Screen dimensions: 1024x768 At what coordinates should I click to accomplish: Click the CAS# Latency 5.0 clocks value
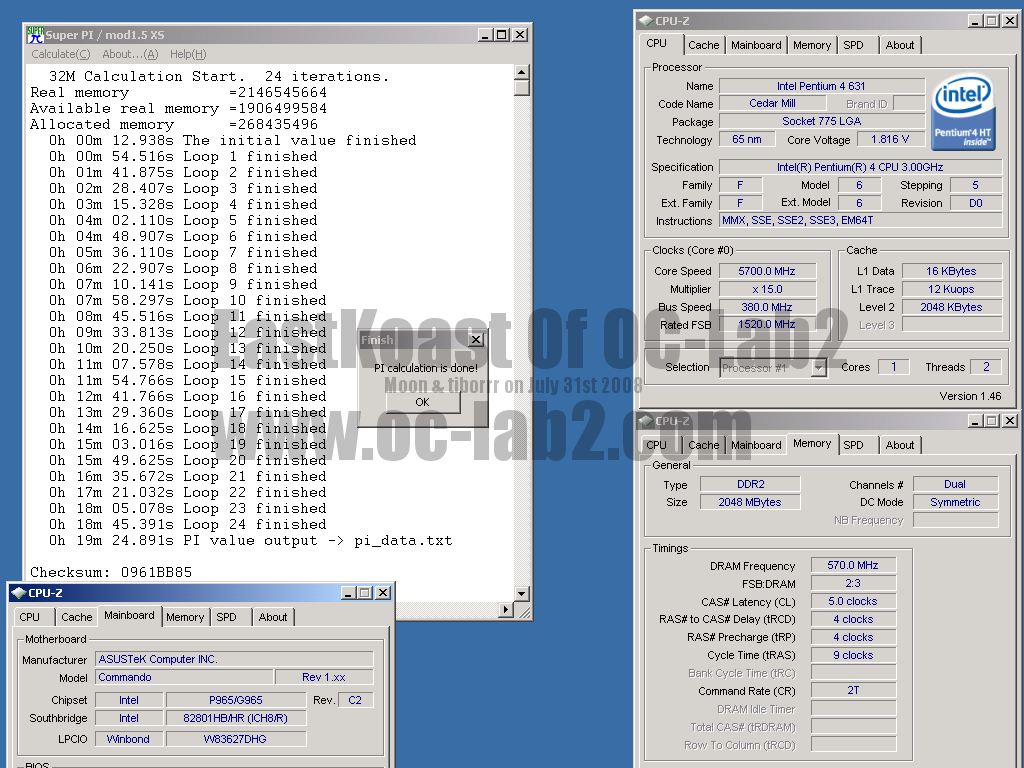853,601
